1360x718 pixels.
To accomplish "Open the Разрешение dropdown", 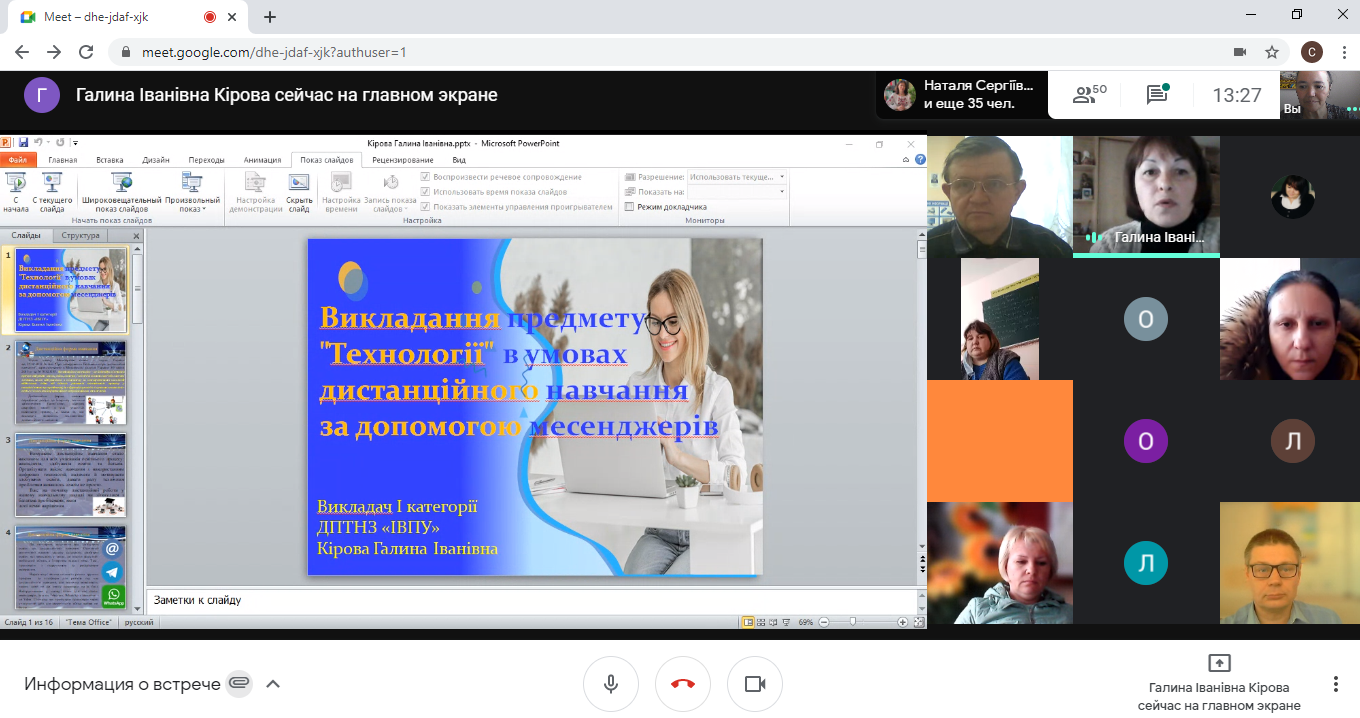I will pyautogui.click(x=735, y=177).
